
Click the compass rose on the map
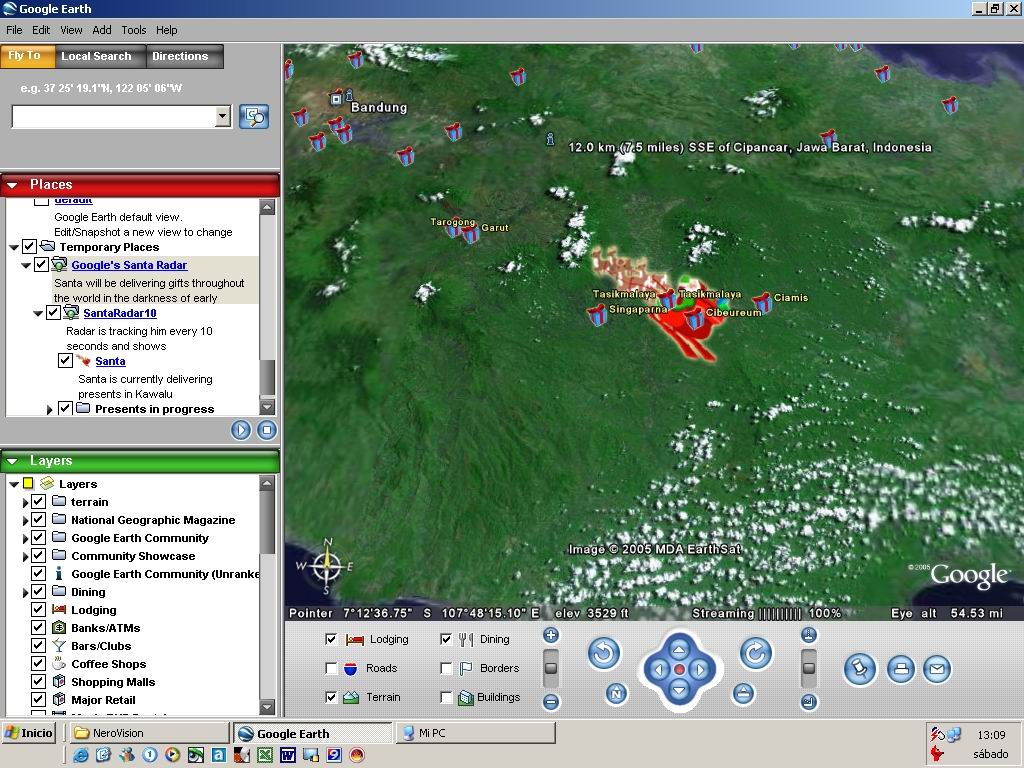(327, 566)
